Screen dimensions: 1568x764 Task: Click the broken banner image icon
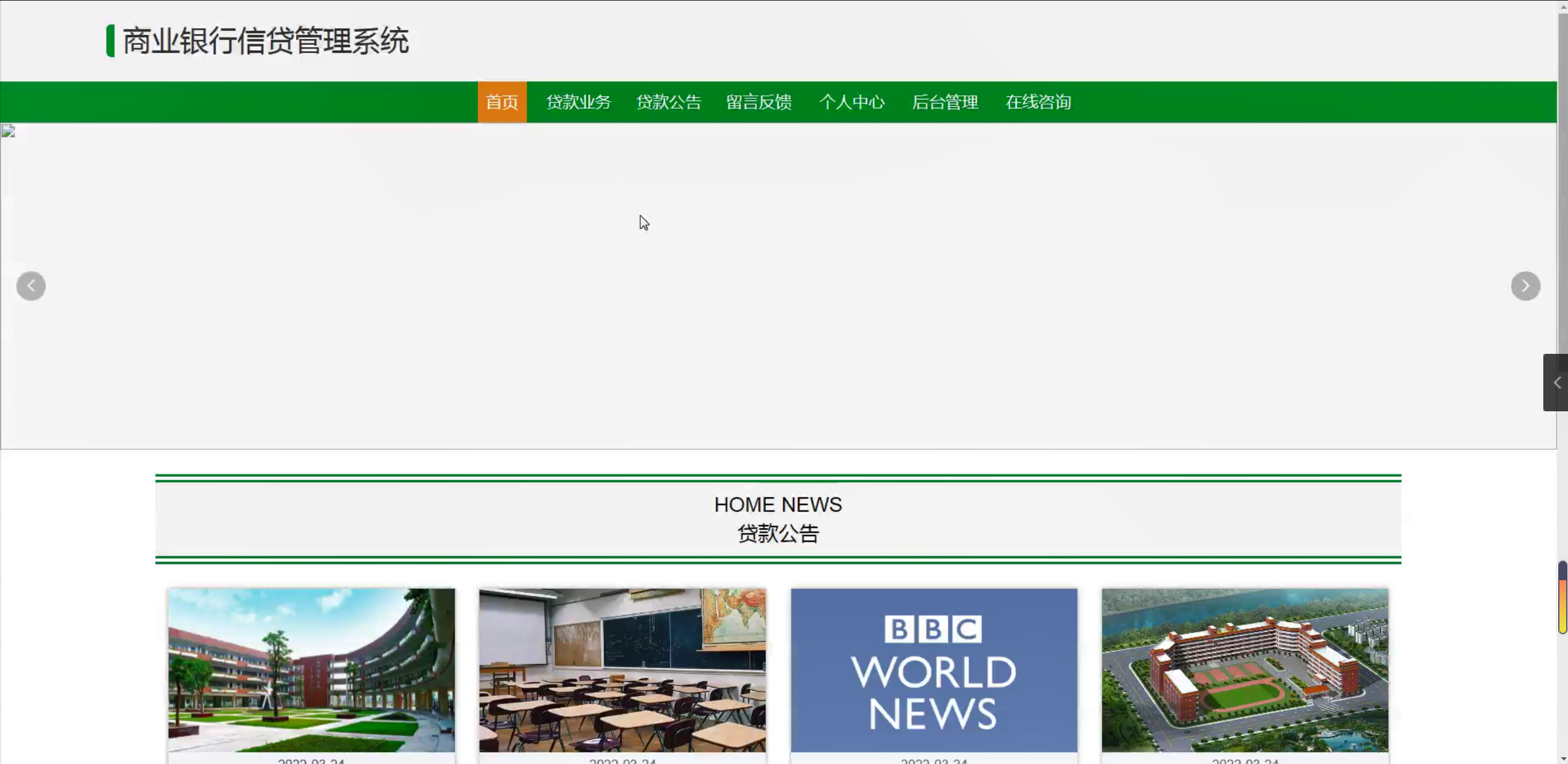pos(8,132)
